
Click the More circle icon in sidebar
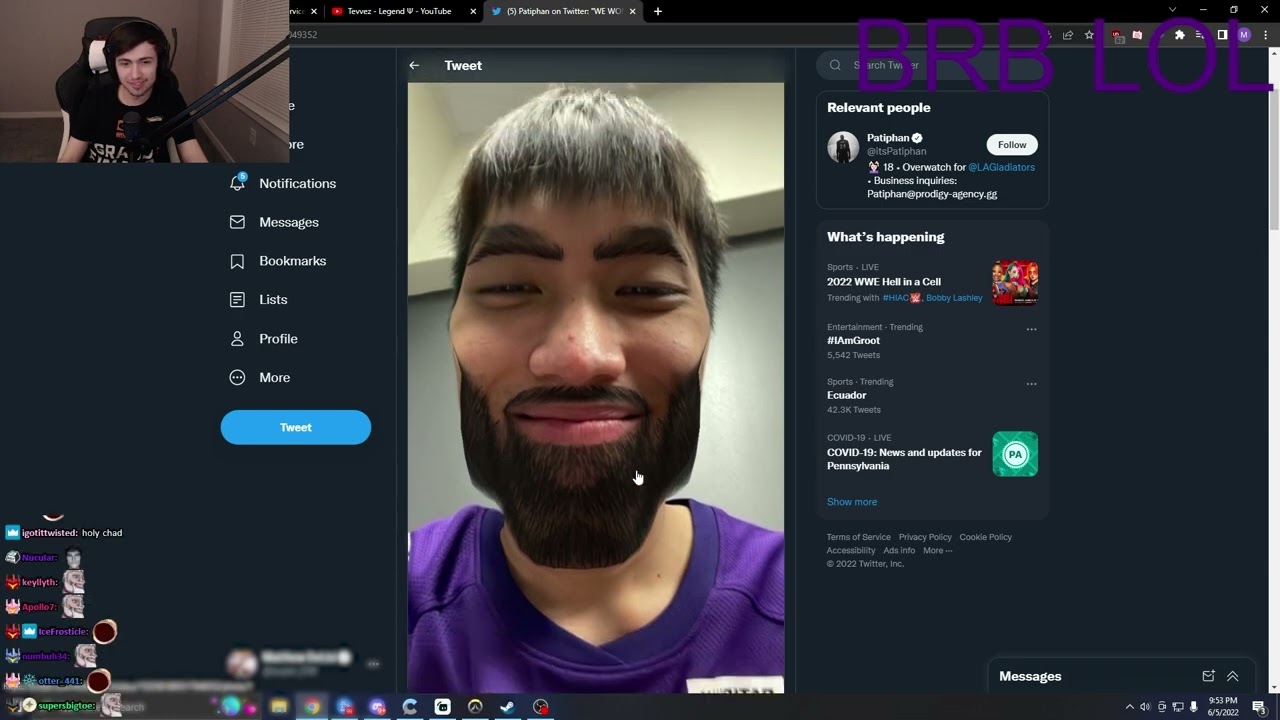click(x=237, y=378)
